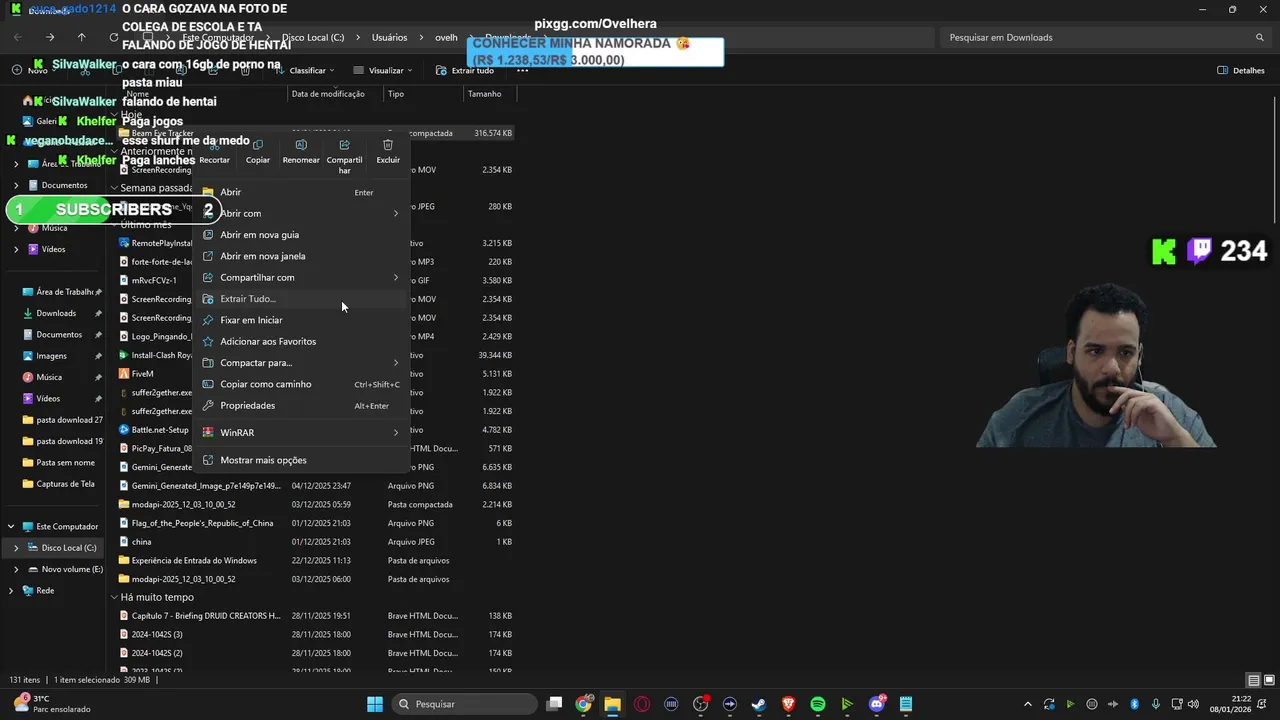Expand the Abrir com submenu

click(x=396, y=213)
